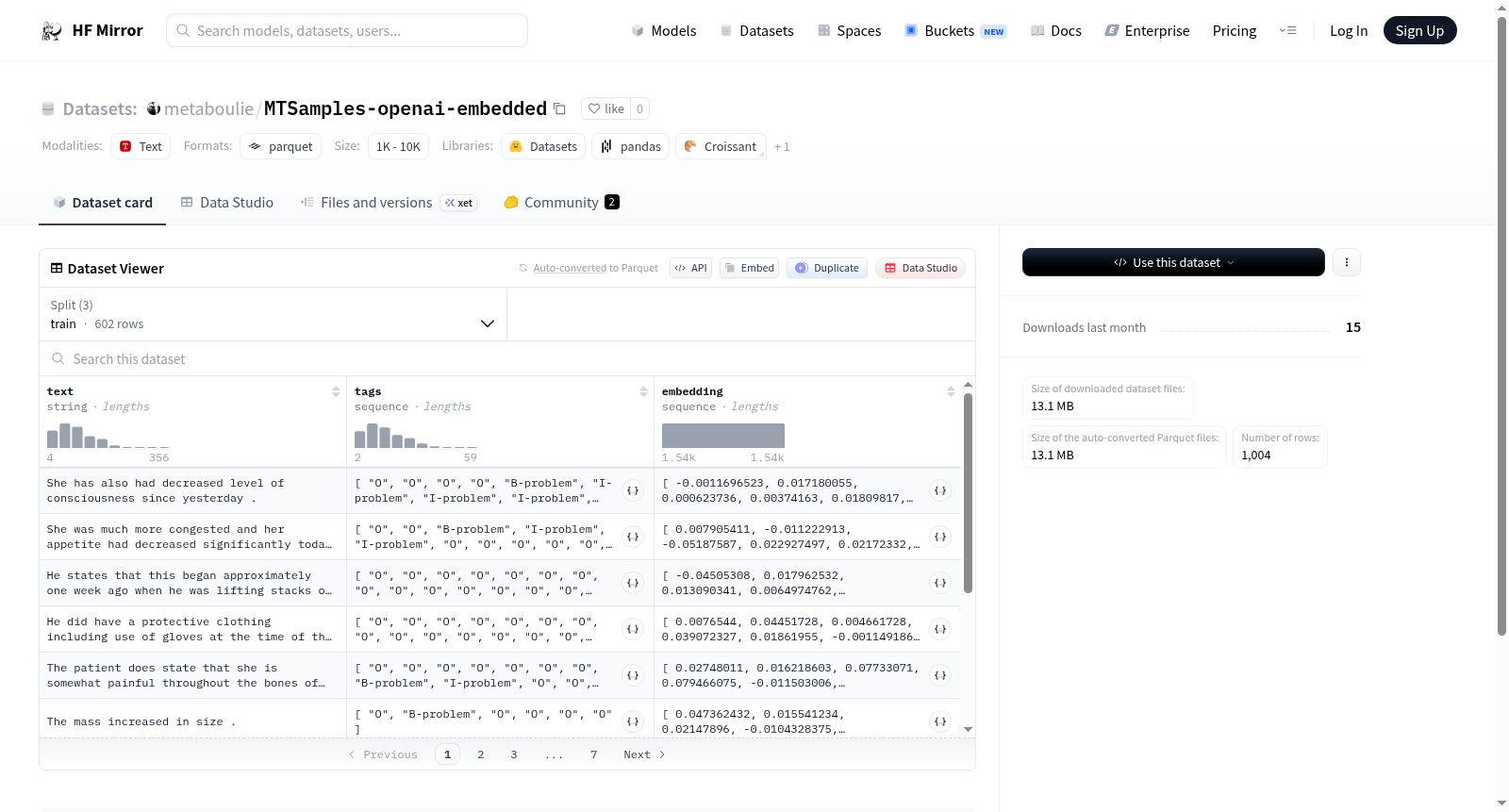Expand the Split train dropdown
Screen dimensions: 1509x812
pyautogui.click(x=273, y=314)
